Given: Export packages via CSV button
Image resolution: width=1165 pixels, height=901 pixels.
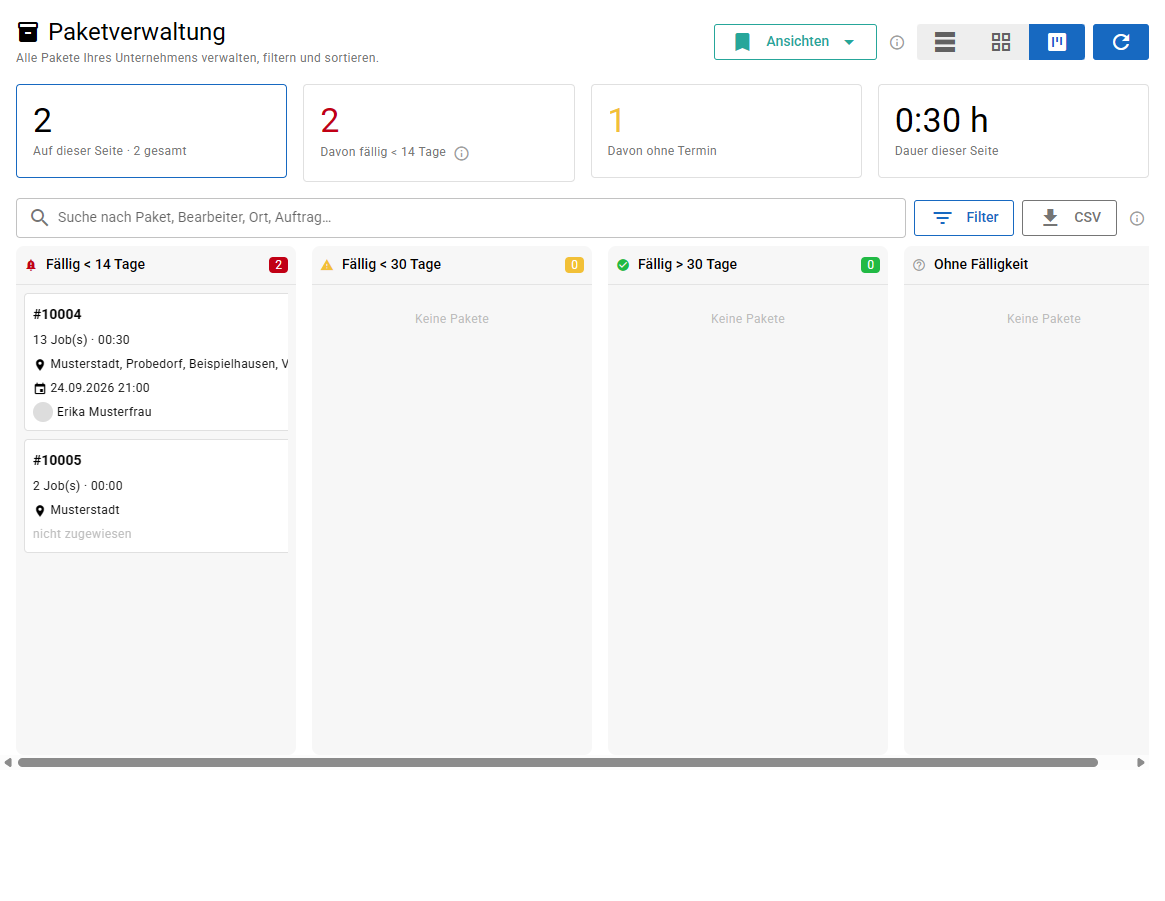Looking at the screenshot, I should (1069, 218).
